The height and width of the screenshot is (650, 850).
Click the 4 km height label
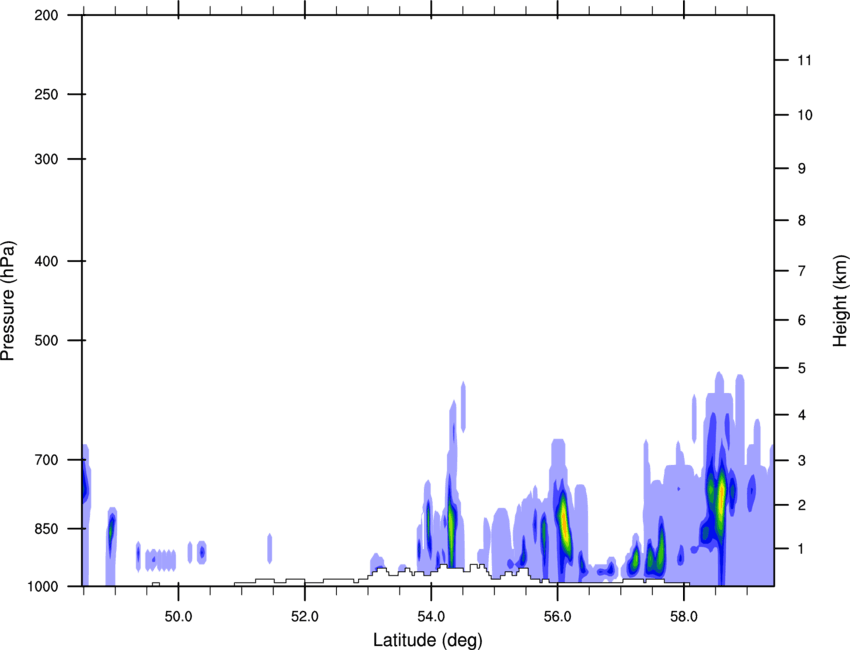(x=802, y=415)
